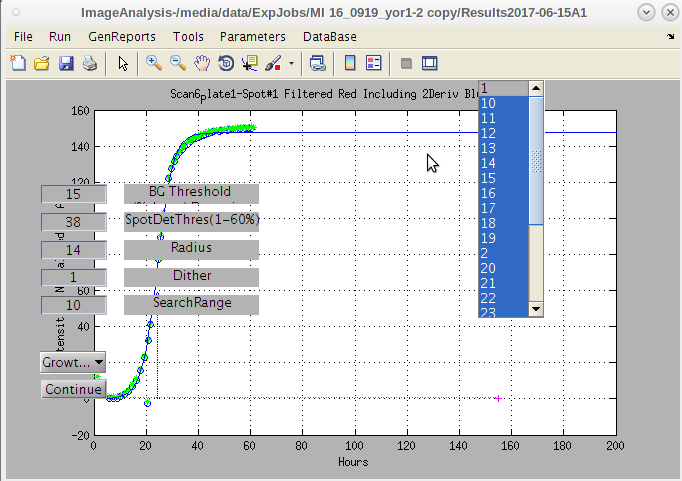Select the Zoom Out magnifier tool
The width and height of the screenshot is (682, 481).
pyautogui.click(x=178, y=63)
